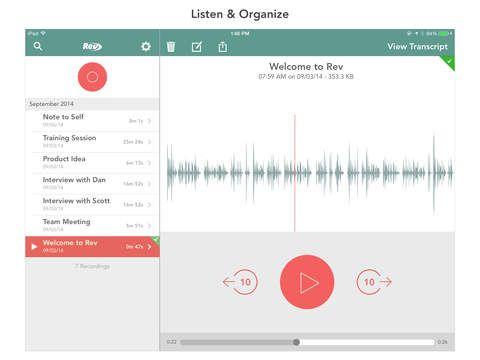The image size is (480, 360).
Task: Tap the share icon in toolbar
Action: (223, 47)
